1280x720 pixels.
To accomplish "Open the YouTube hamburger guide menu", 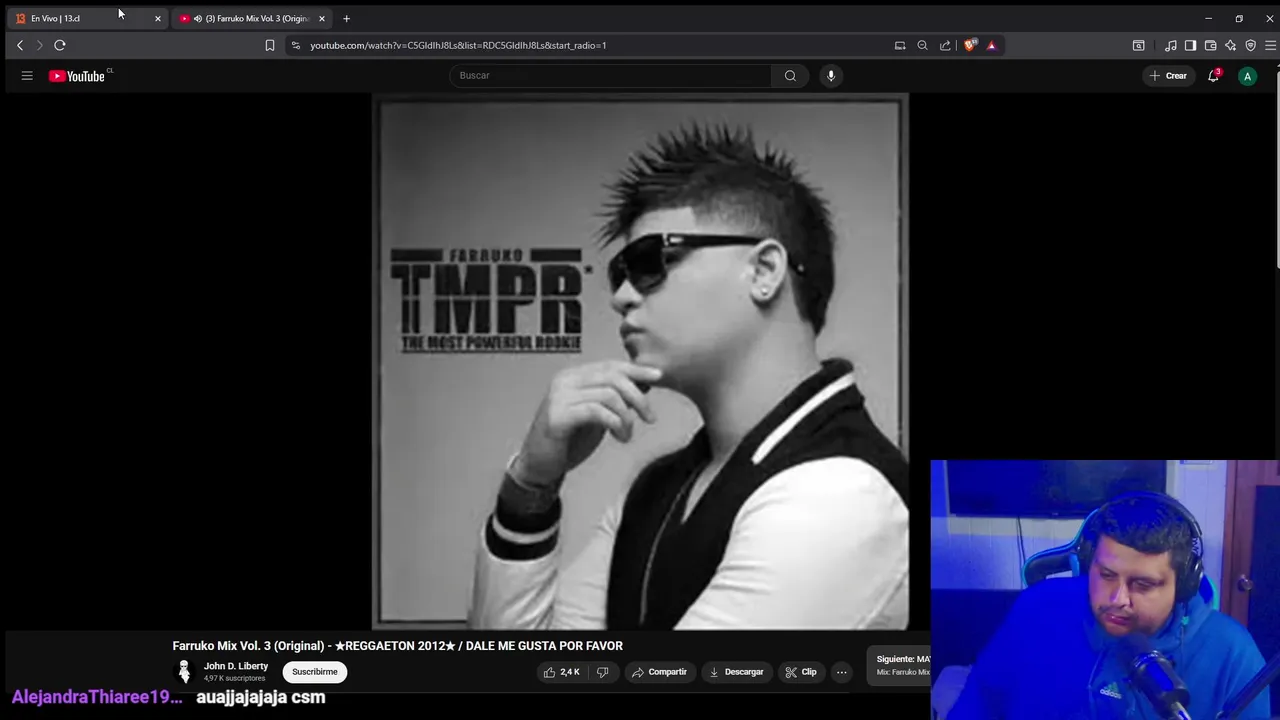I will (27, 76).
